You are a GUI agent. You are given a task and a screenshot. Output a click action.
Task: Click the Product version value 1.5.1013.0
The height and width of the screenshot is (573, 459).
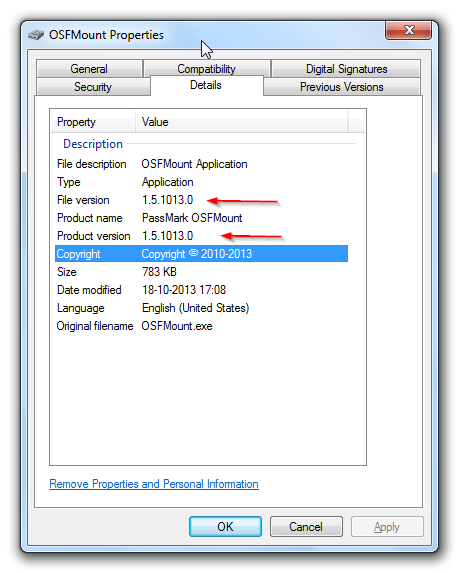[x=168, y=236]
